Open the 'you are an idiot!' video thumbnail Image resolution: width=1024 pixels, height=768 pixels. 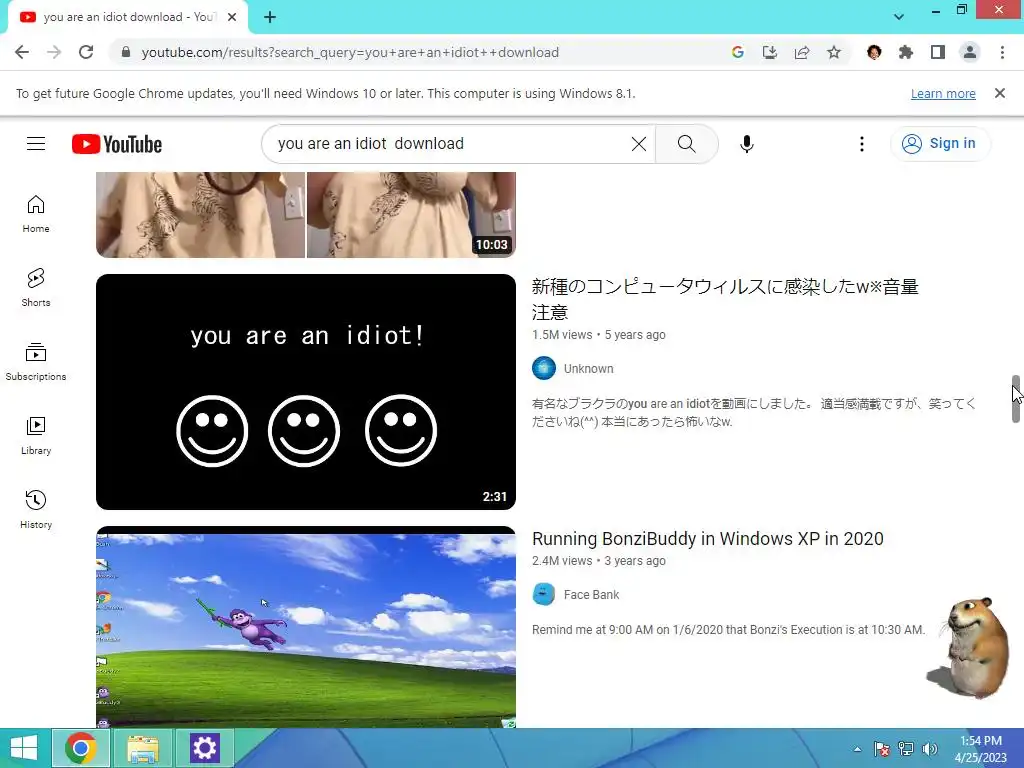(x=306, y=392)
